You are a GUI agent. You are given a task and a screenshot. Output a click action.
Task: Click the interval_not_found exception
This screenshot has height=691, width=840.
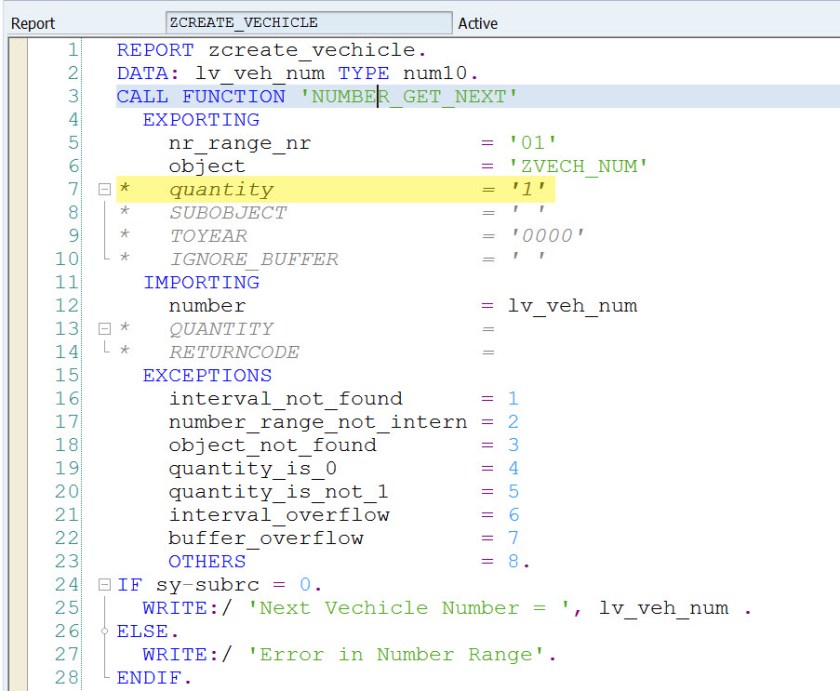coord(285,399)
